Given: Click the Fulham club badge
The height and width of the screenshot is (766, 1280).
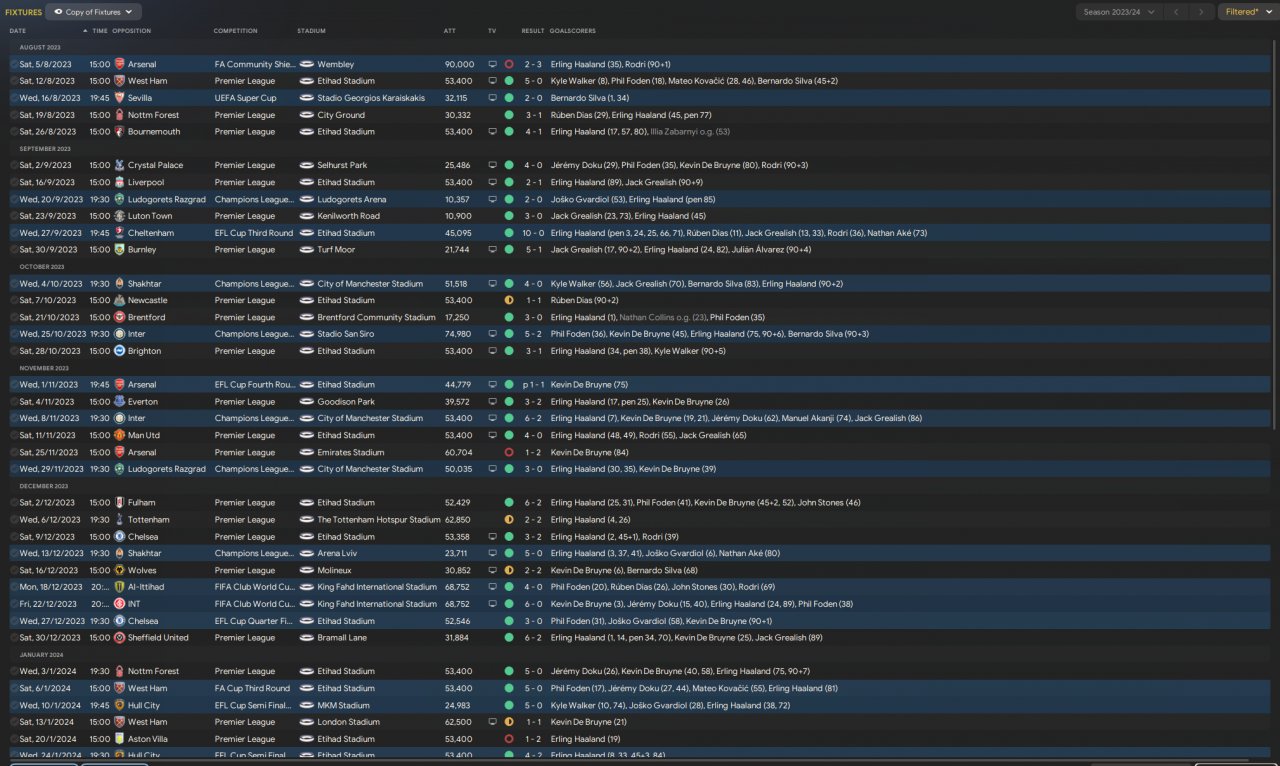Looking at the screenshot, I should [119, 503].
